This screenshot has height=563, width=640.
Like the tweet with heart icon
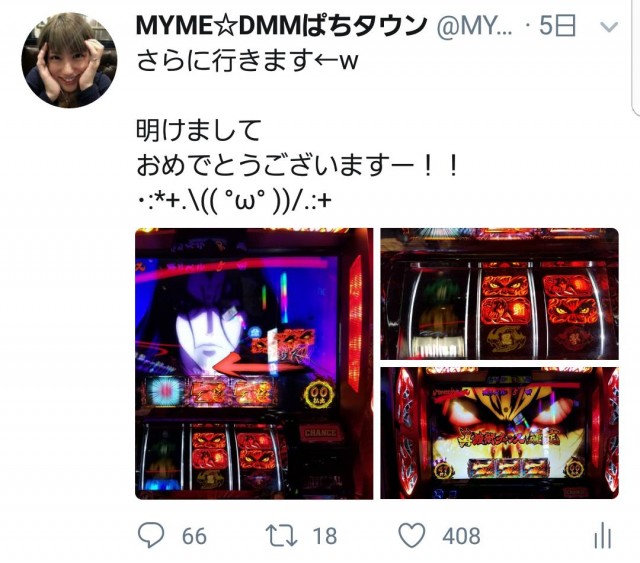pos(411,535)
